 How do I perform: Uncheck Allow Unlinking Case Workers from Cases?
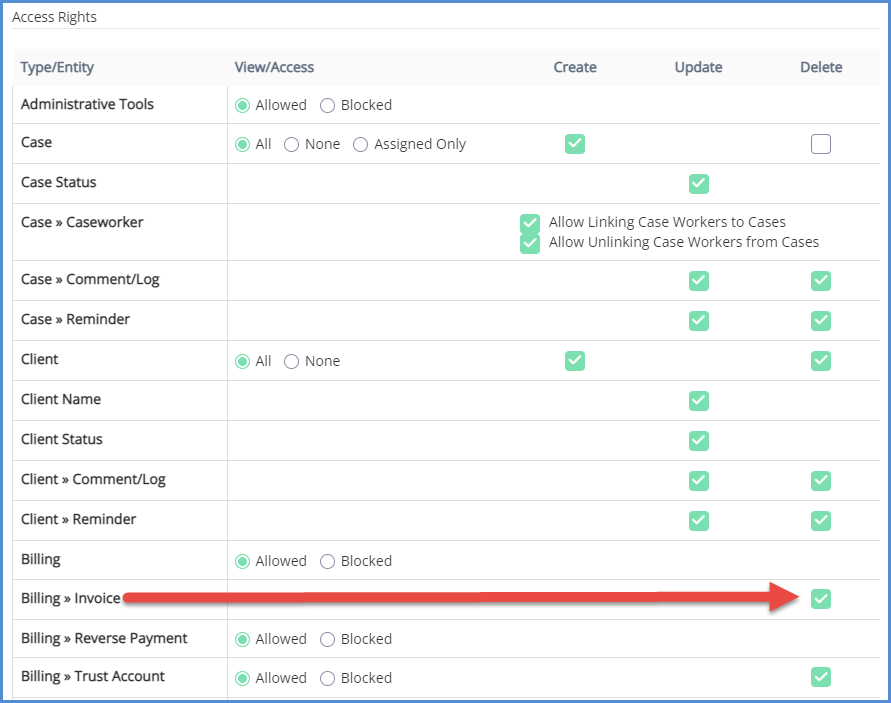tap(530, 243)
